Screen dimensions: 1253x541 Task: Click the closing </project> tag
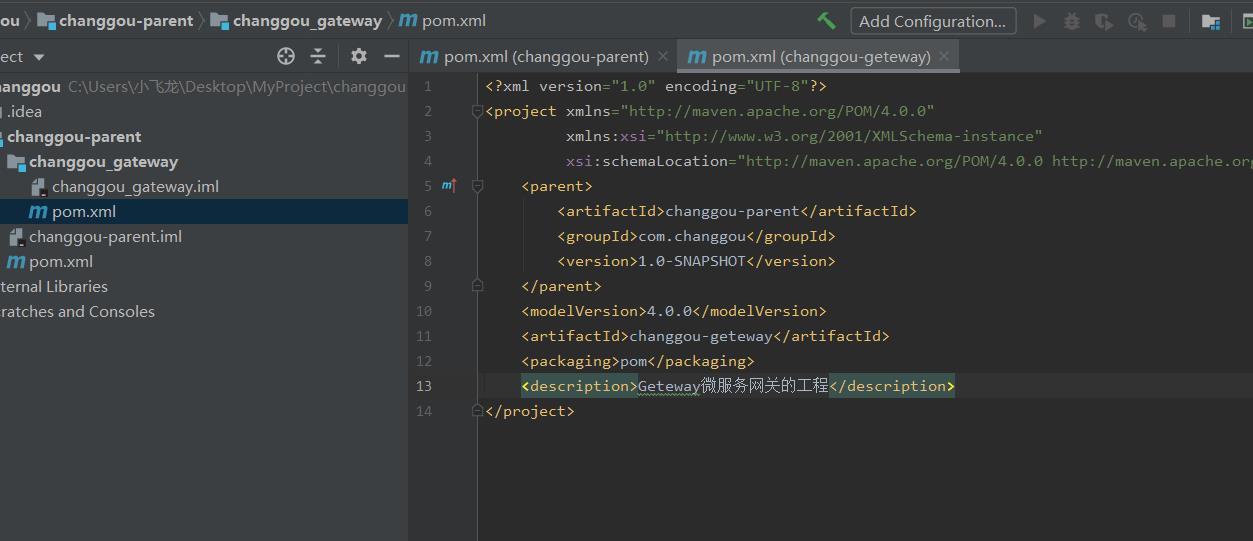[530, 411]
